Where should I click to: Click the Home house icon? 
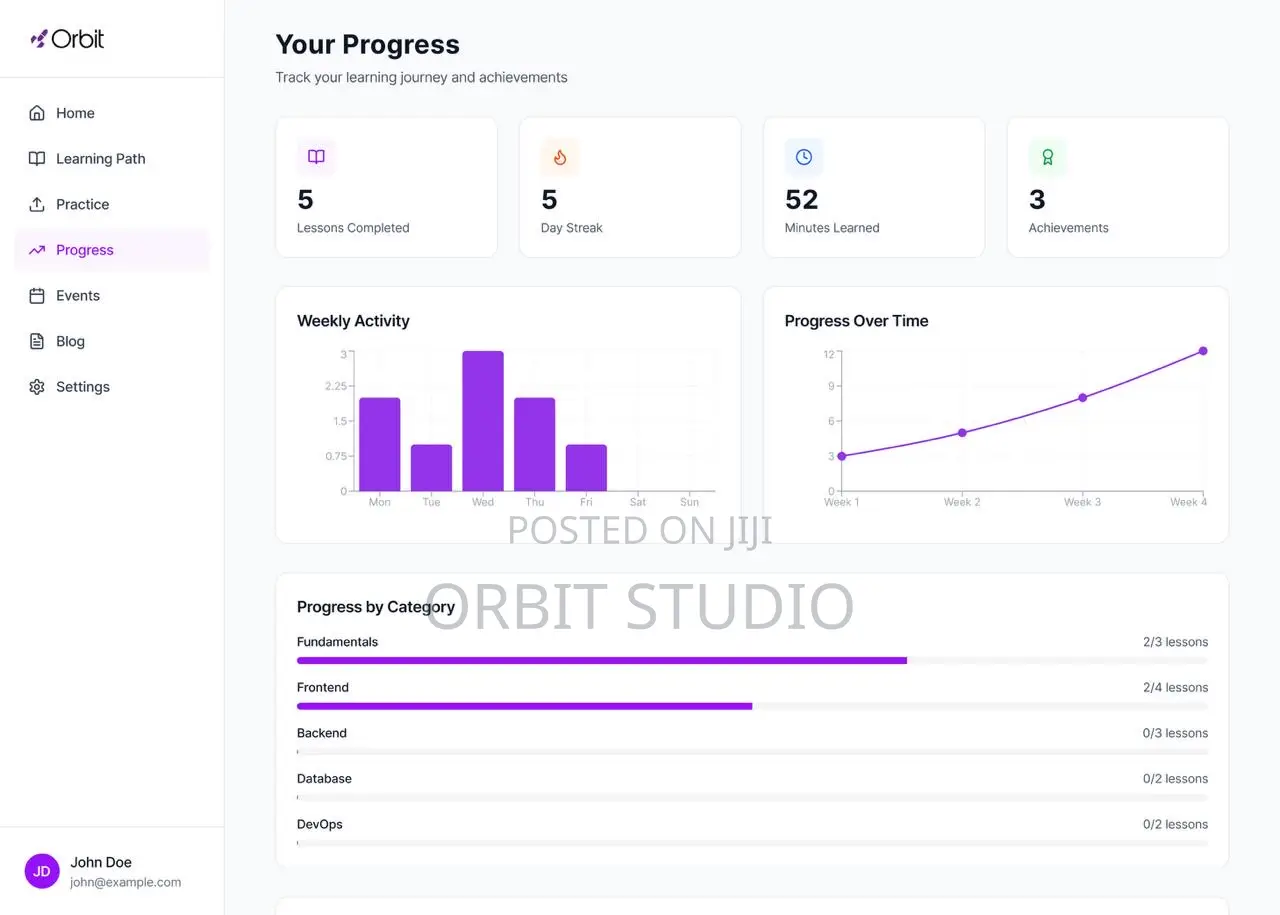click(37, 113)
